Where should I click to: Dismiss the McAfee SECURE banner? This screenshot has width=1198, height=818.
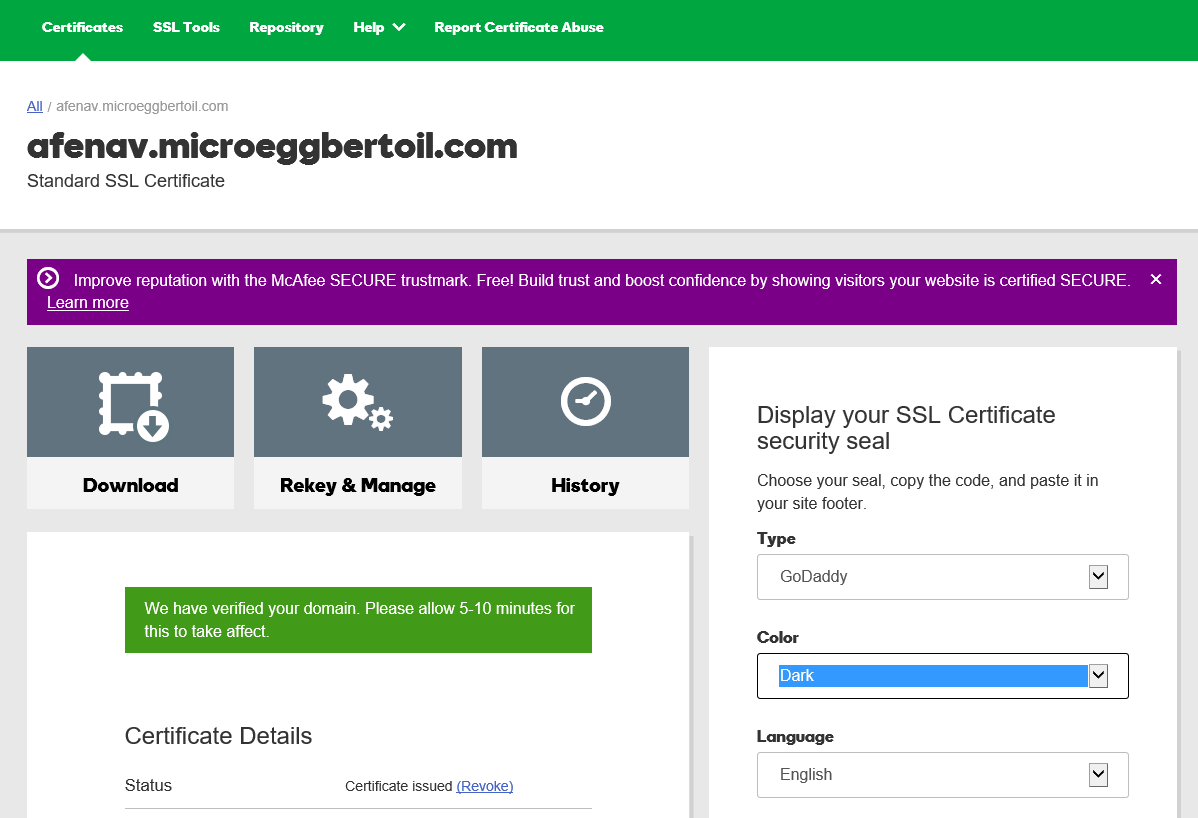(1156, 280)
